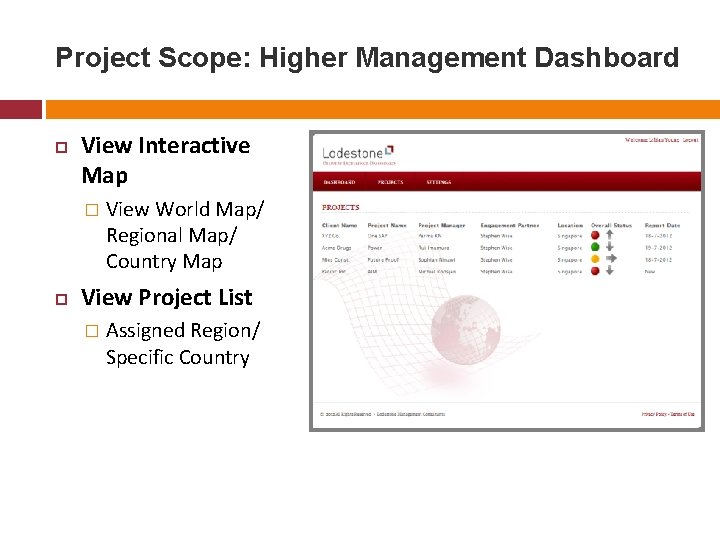This screenshot has height=540, width=720.
Task: Click the right trend arrow in Future Proof row
Action: [x=611, y=259]
